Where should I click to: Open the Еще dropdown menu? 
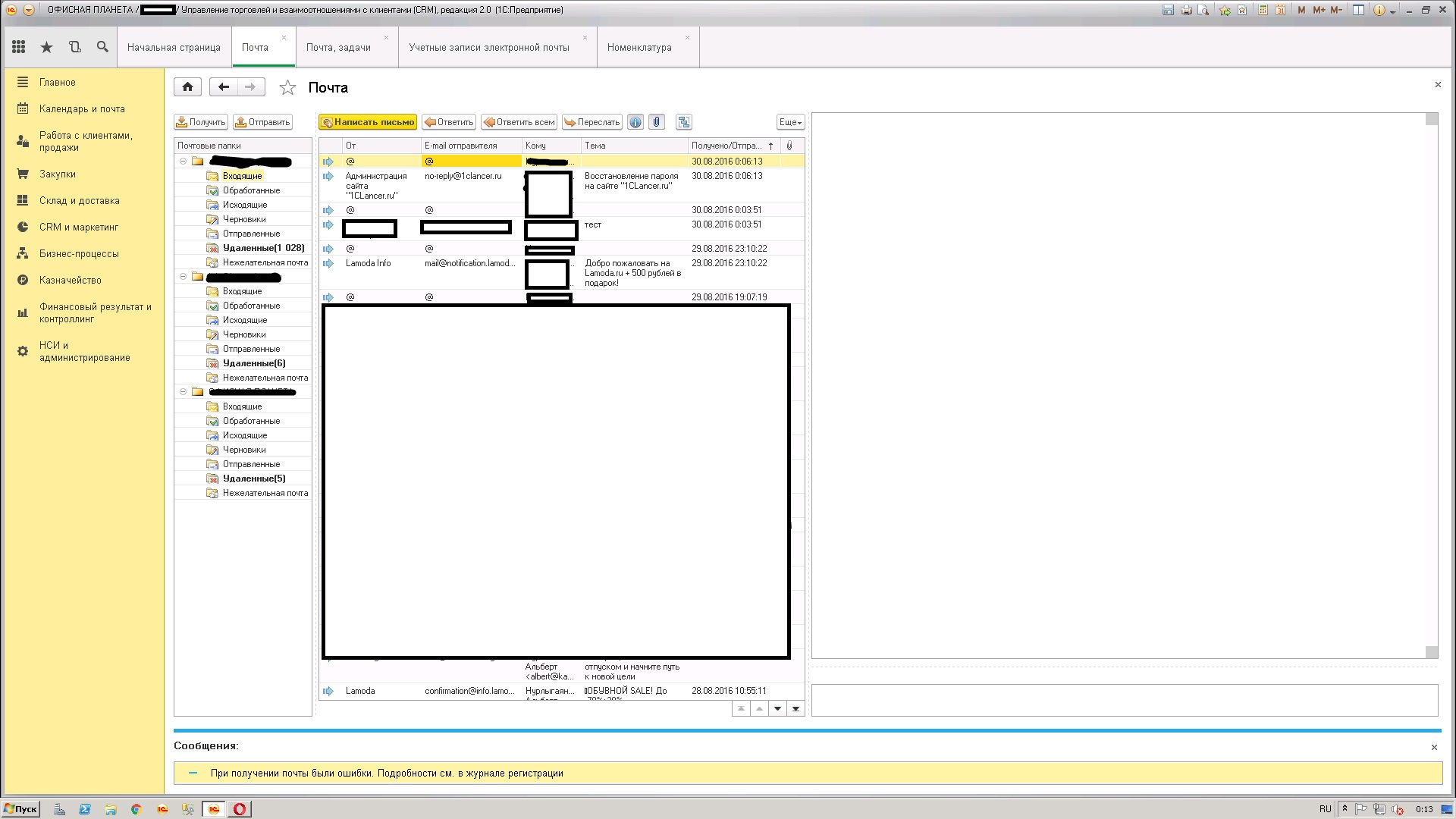tap(790, 122)
